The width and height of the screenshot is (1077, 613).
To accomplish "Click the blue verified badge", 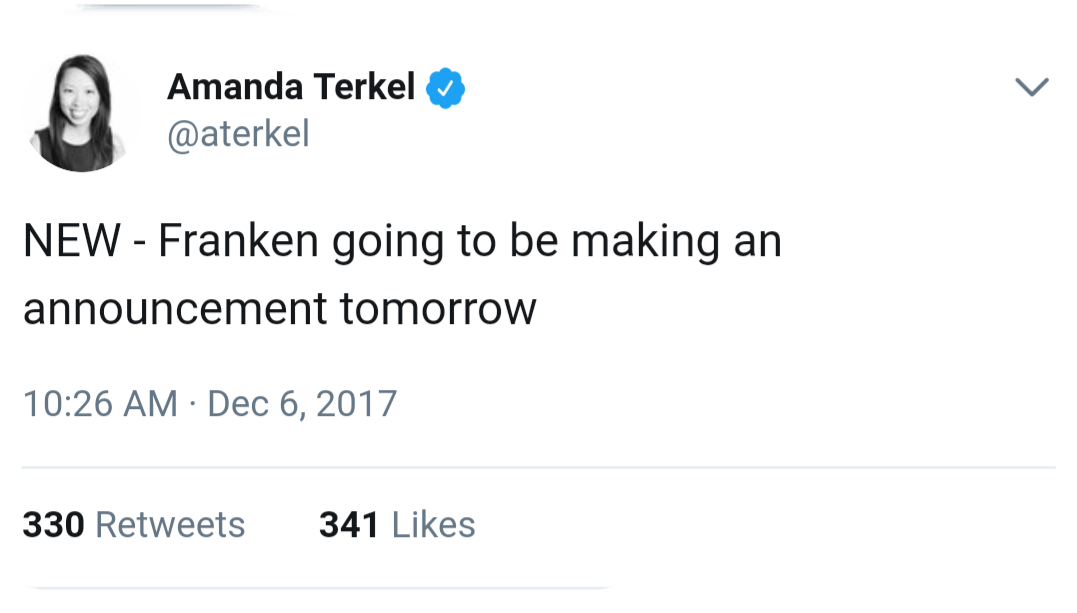I will point(446,89).
